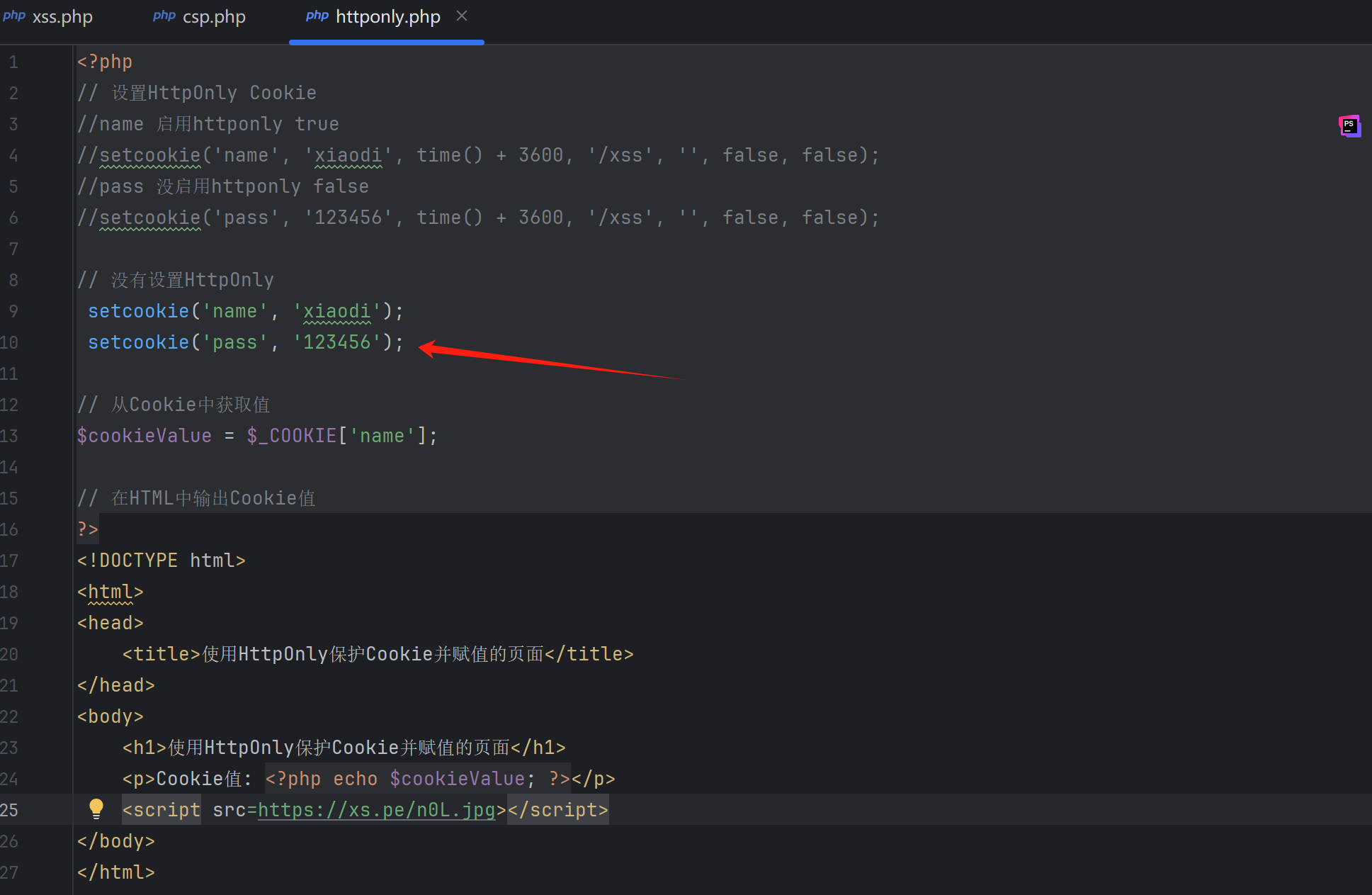Click the closing ?> tag on line 16
This screenshot has height=895, width=1372.
click(x=88, y=529)
